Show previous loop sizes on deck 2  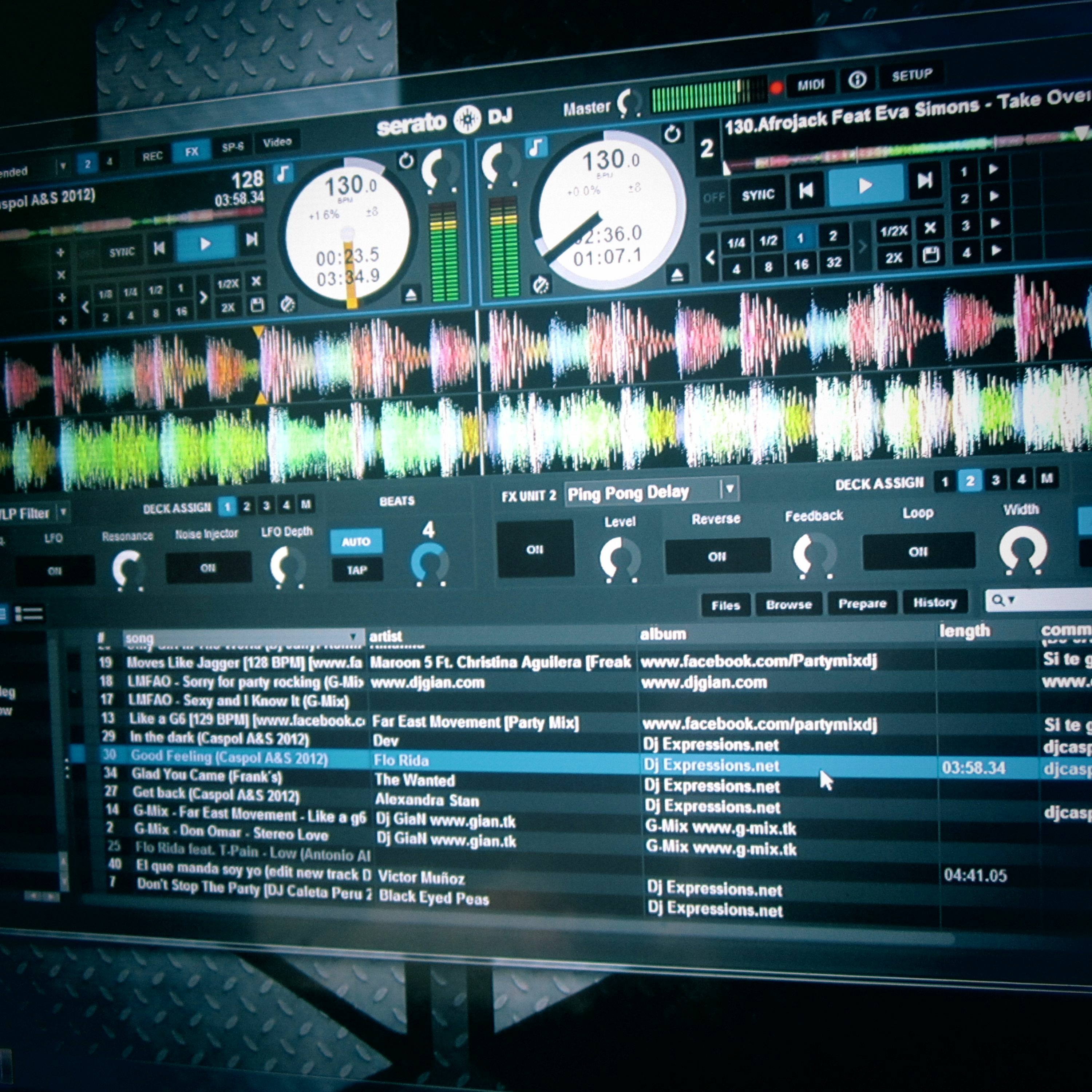point(711,258)
